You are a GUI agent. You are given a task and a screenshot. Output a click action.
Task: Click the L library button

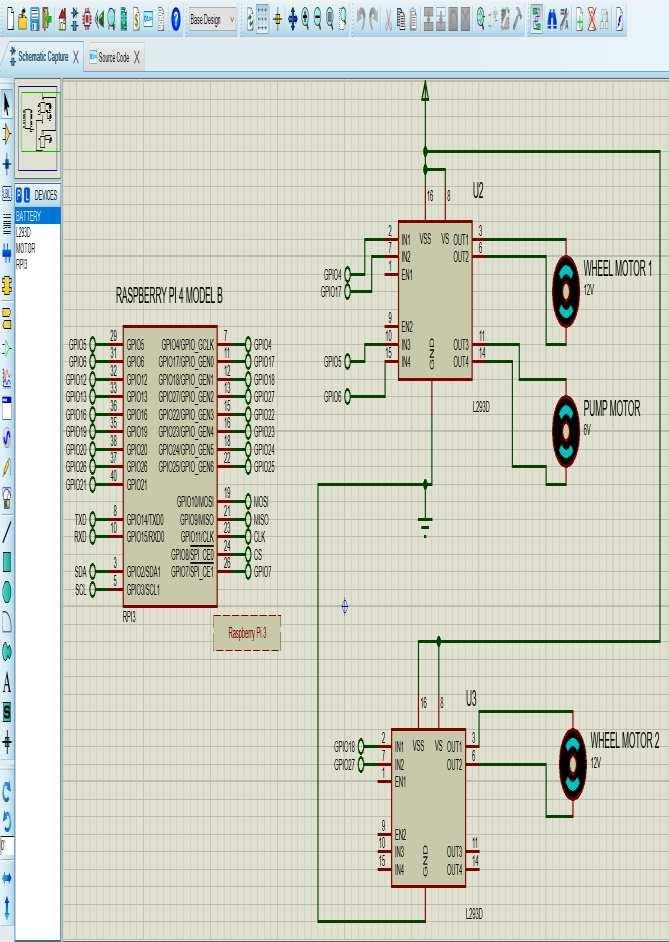26,195
